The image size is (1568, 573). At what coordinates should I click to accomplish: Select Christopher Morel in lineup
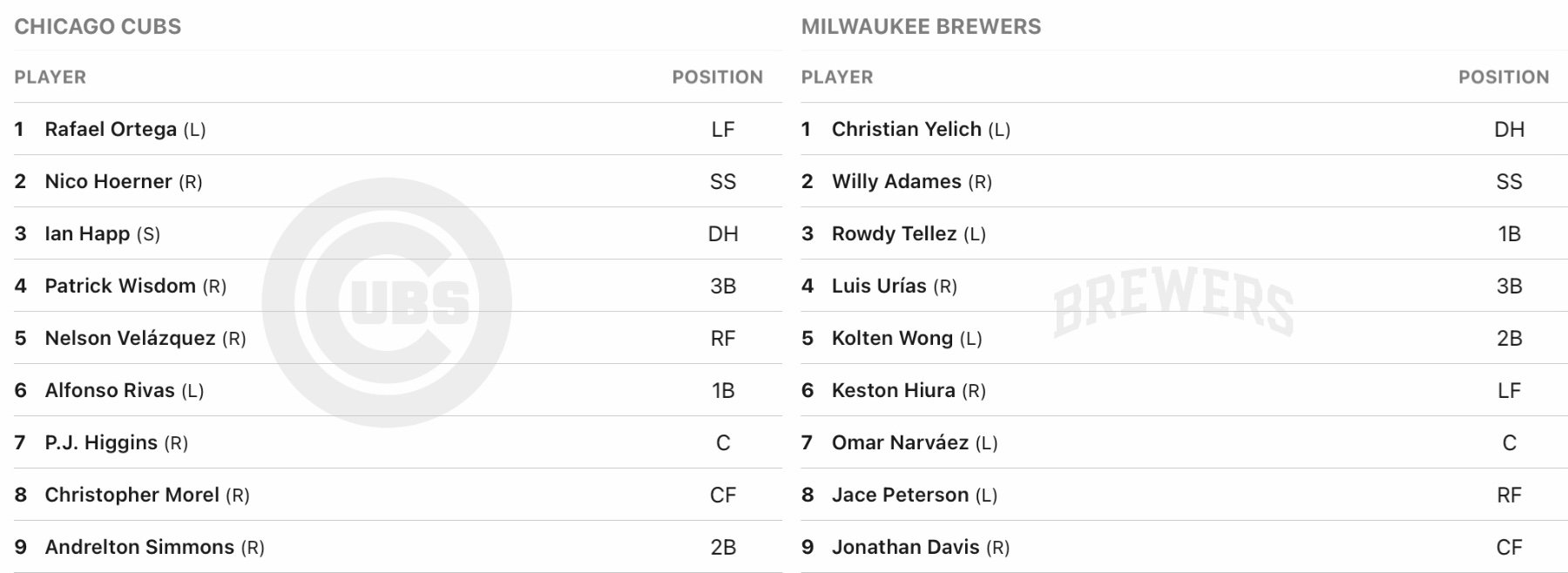tap(132, 495)
